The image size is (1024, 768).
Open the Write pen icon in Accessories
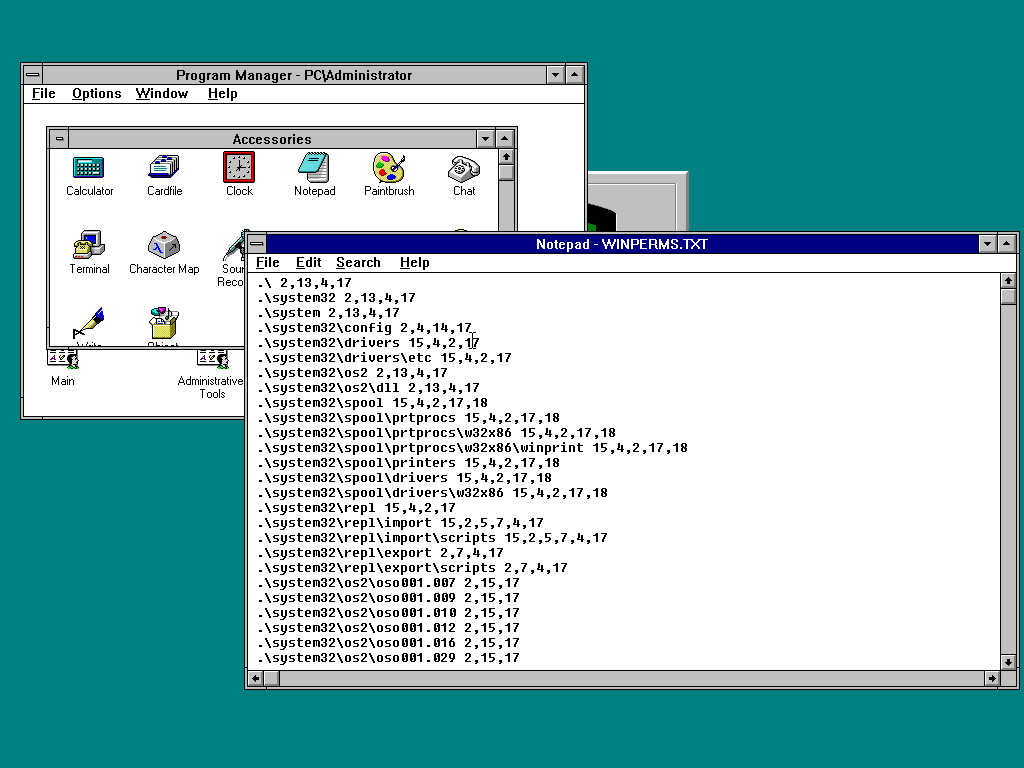pyautogui.click(x=89, y=325)
